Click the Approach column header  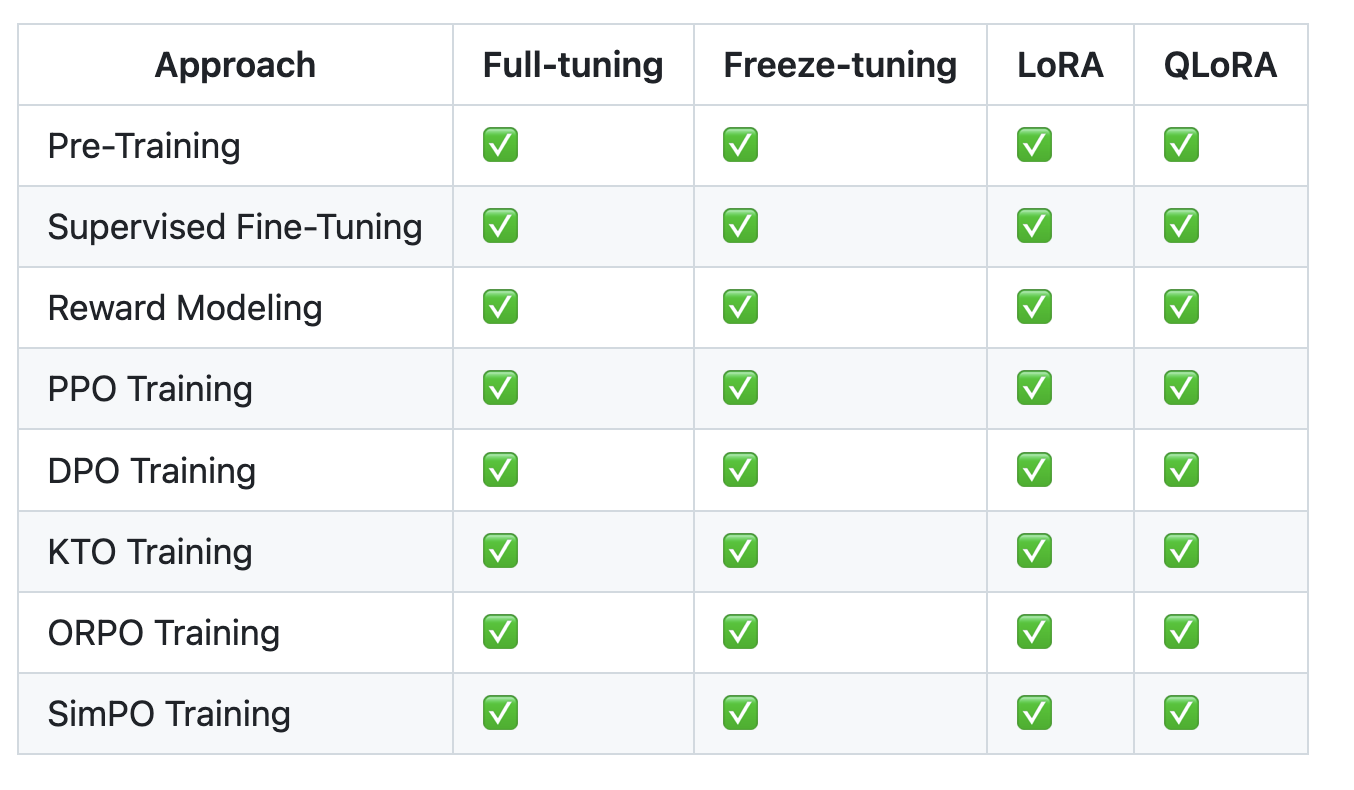tap(235, 65)
